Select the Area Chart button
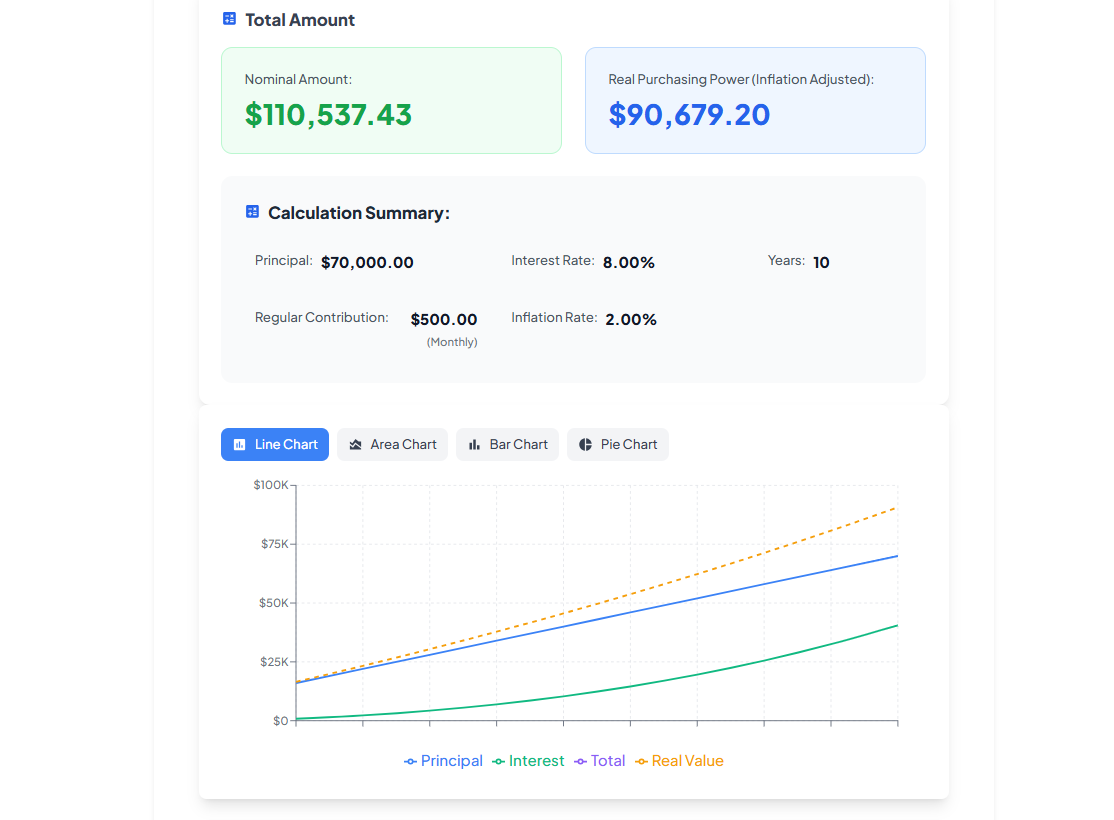 (392, 444)
